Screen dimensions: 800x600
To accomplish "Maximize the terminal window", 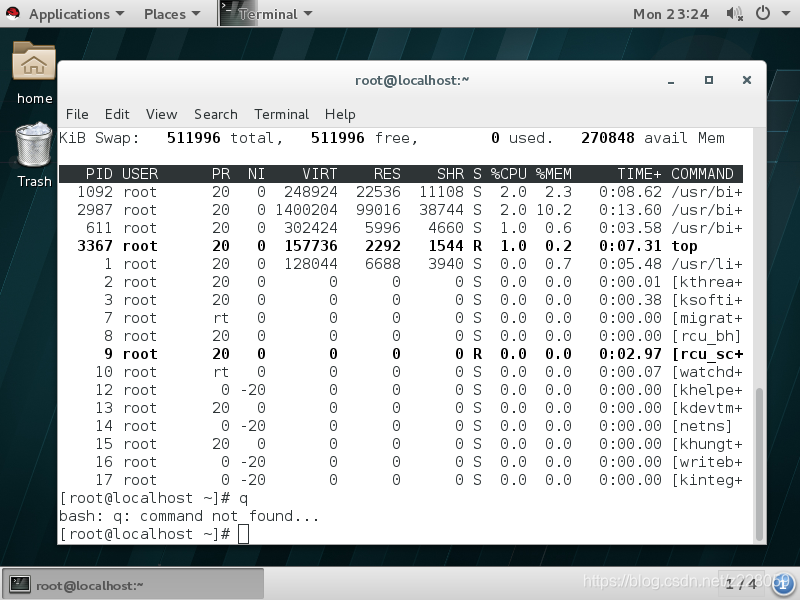I will (709, 80).
